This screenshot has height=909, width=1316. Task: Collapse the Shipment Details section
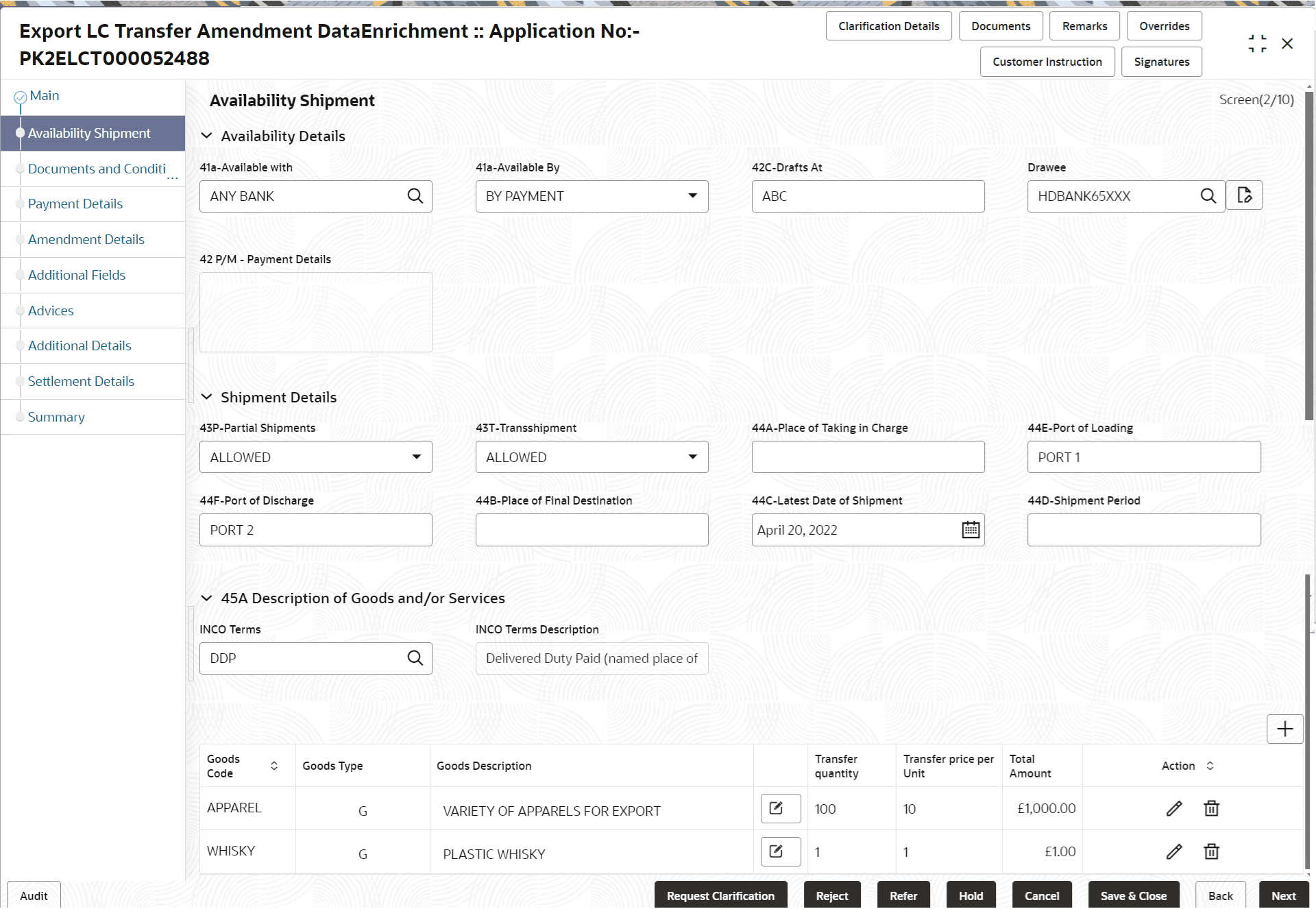pos(207,397)
